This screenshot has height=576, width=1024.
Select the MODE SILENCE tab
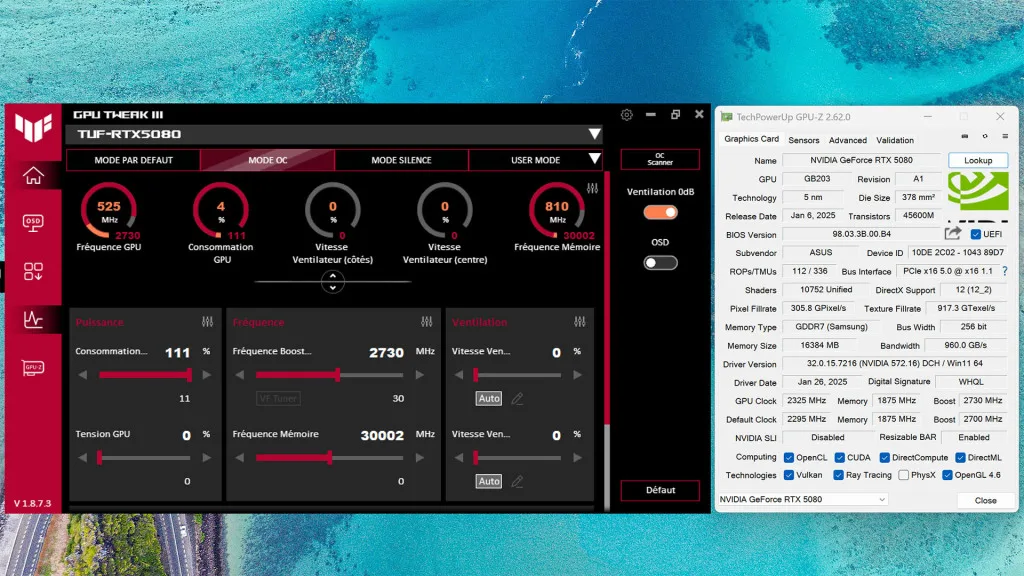(x=401, y=160)
